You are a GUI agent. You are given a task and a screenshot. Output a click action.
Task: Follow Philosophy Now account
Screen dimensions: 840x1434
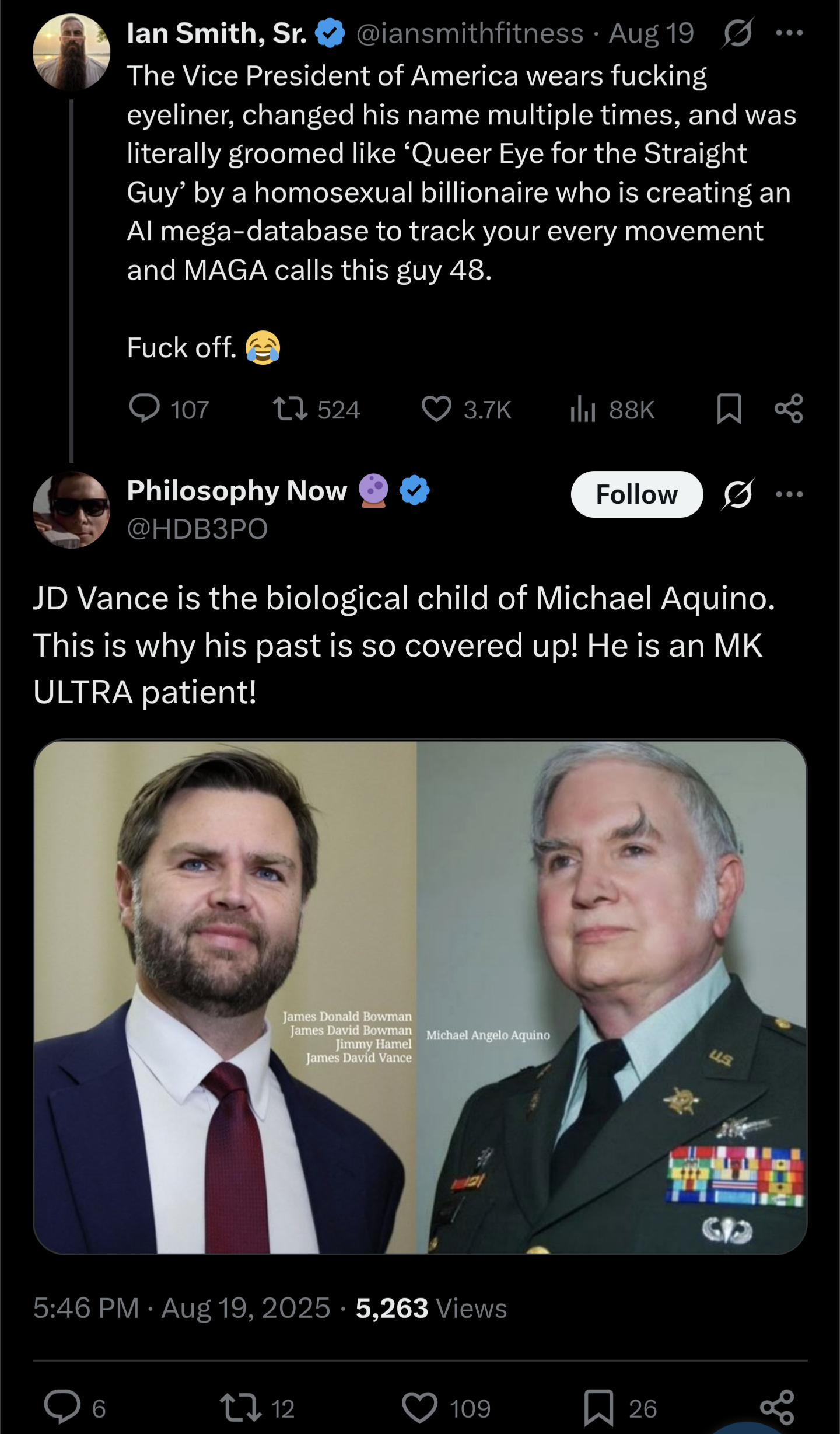click(636, 494)
